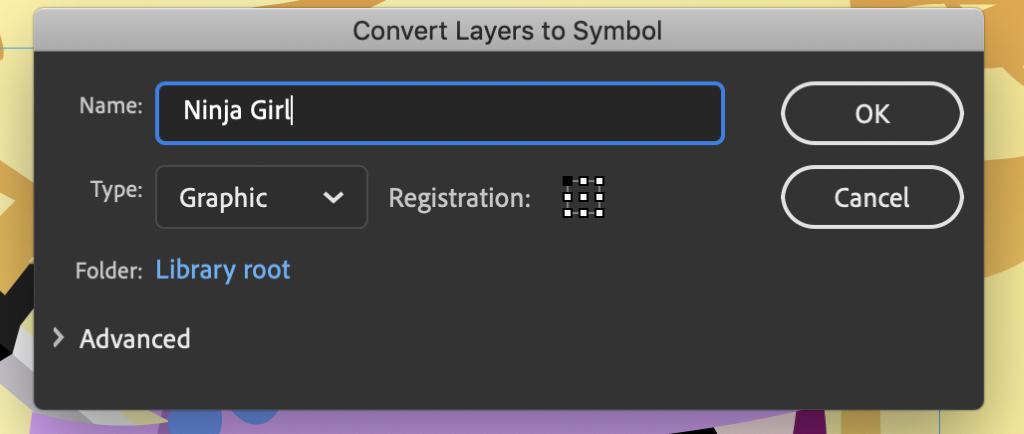Expand the Advanced section arrow
This screenshot has height=434, width=1024.
(x=58, y=337)
